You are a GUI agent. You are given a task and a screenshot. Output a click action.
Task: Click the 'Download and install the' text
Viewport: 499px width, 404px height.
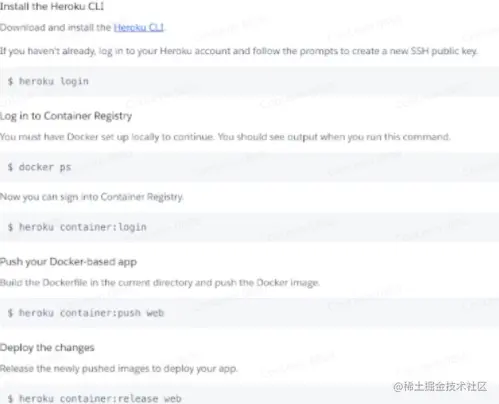pyautogui.click(x=56, y=27)
